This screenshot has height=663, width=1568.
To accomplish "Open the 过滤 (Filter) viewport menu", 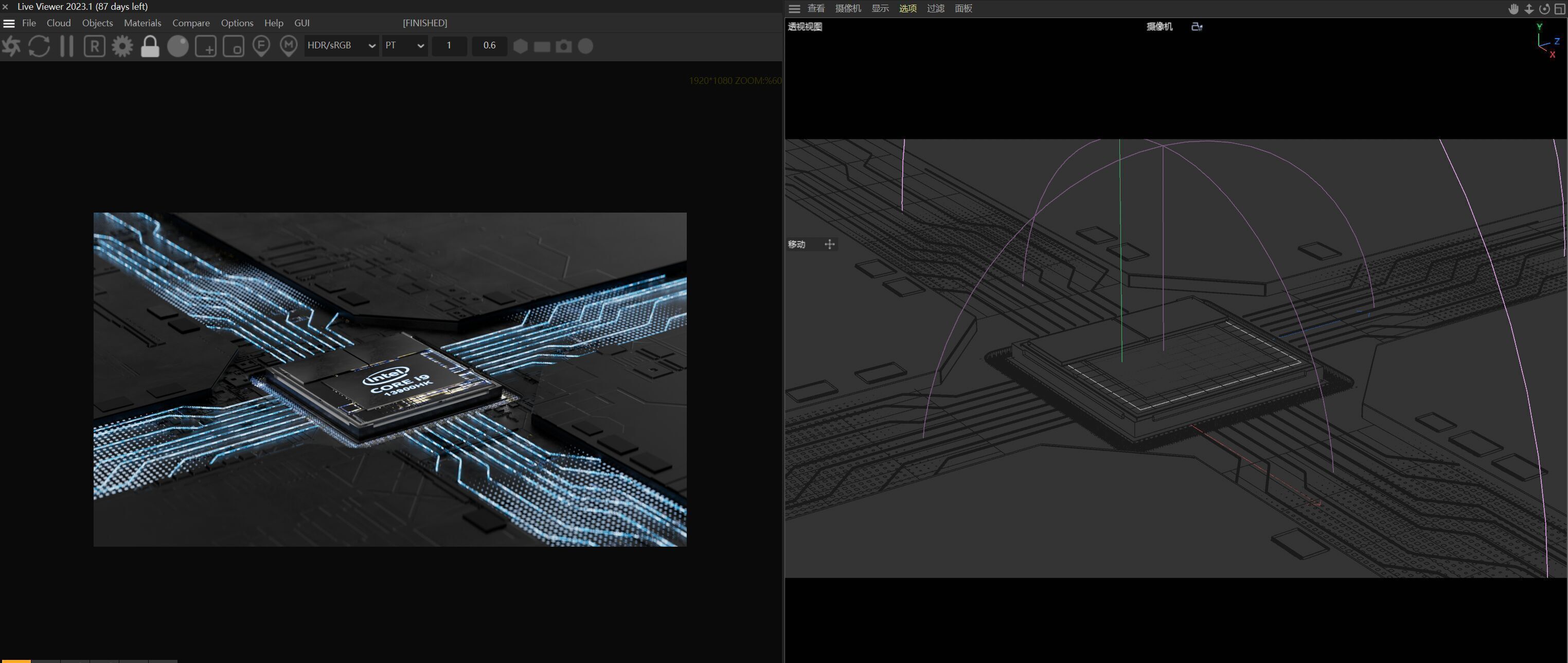I will (936, 9).
